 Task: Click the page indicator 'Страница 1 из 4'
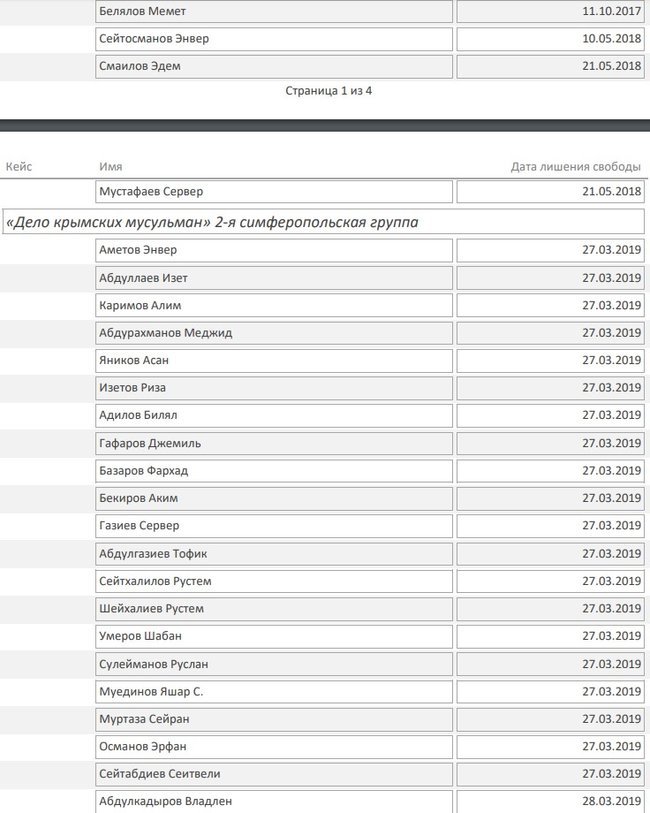(x=329, y=91)
